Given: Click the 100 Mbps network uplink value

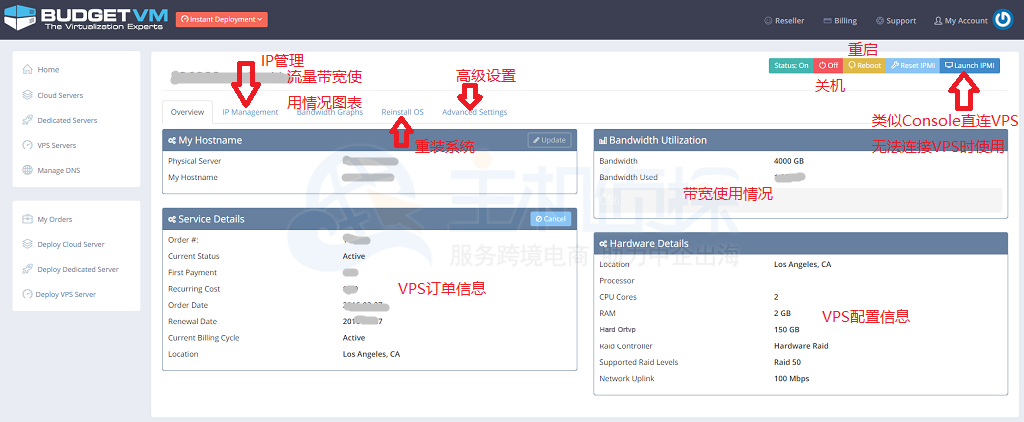Looking at the screenshot, I should click(792, 379).
